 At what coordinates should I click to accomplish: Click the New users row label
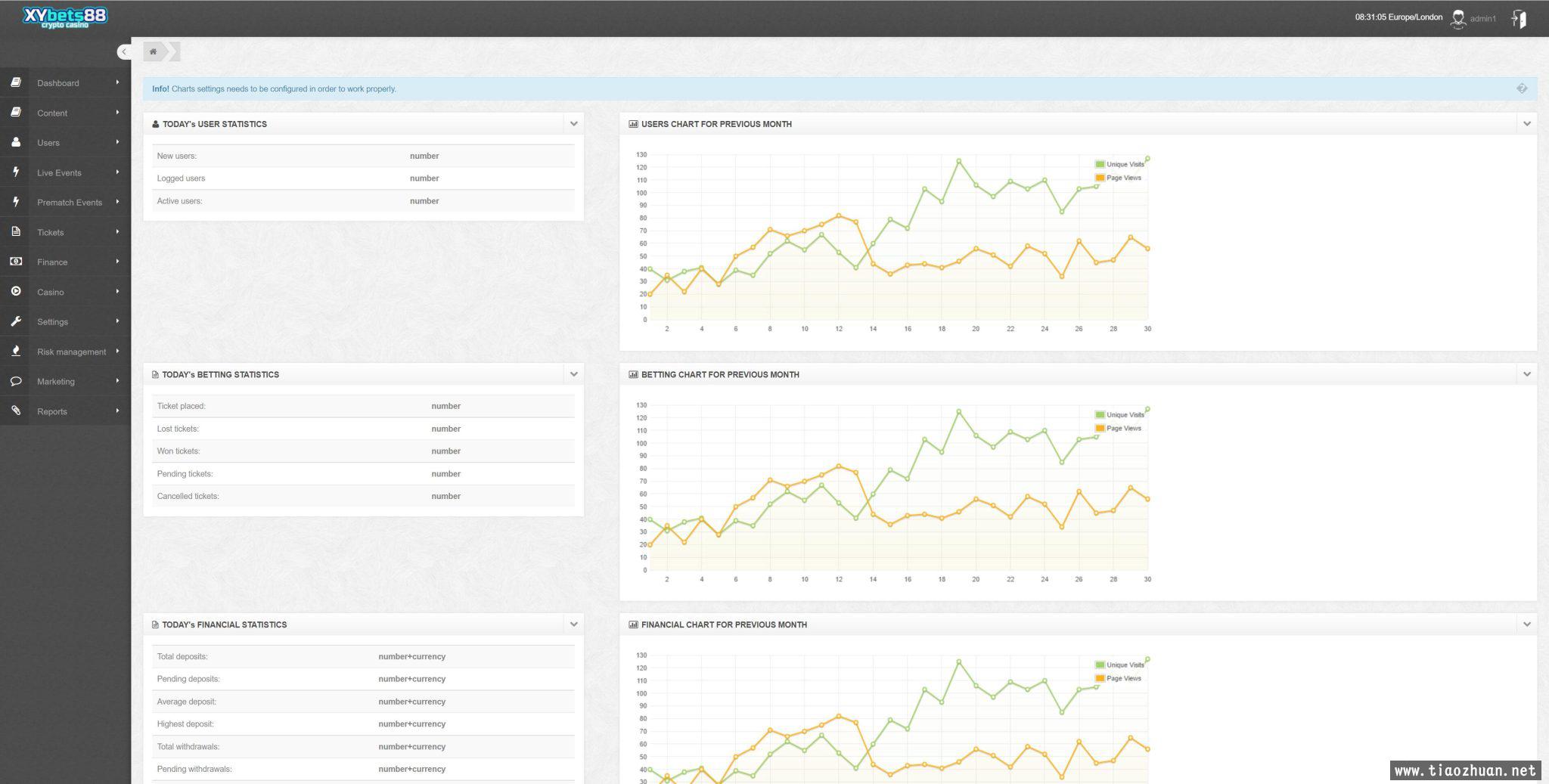(177, 156)
